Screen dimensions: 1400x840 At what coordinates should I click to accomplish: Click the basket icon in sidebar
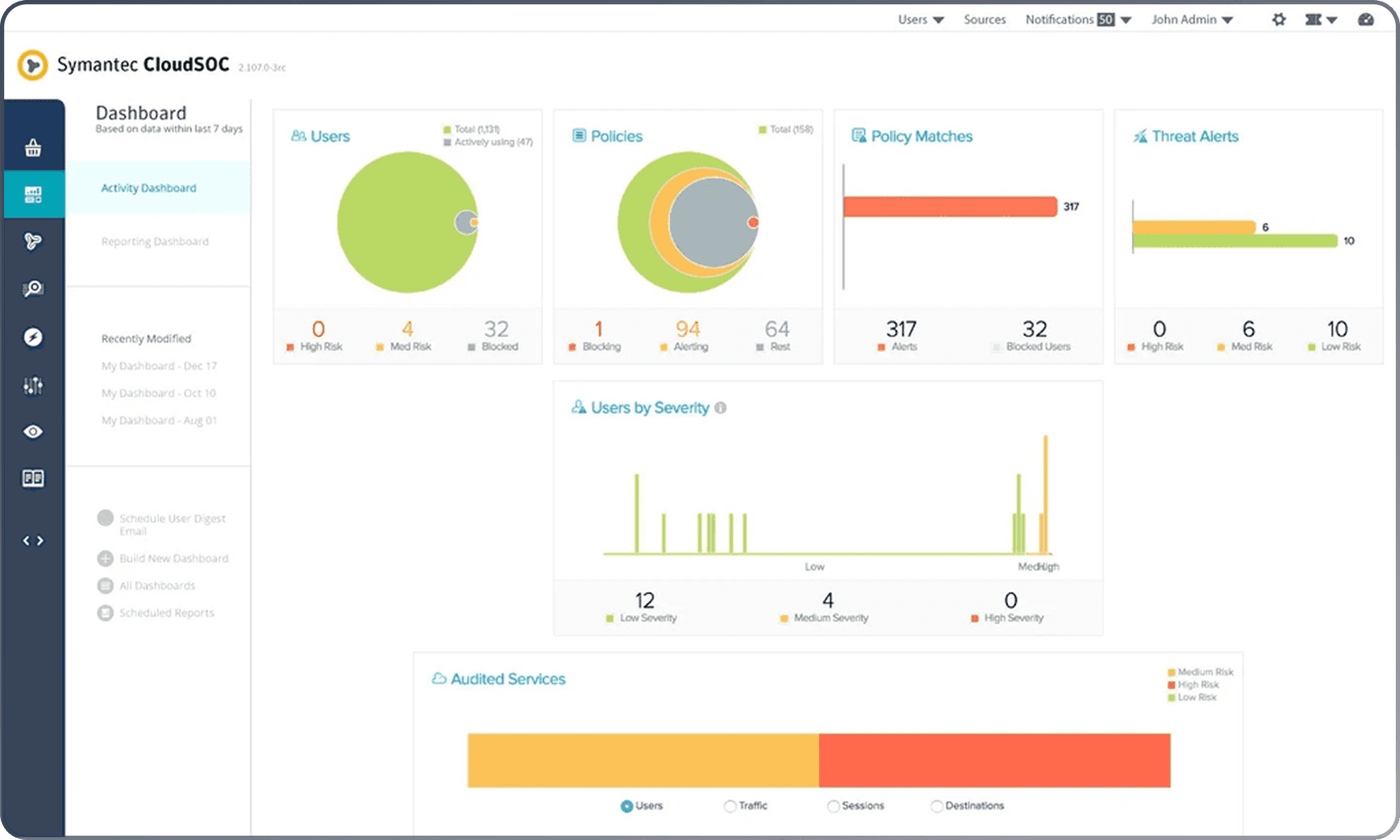33,148
